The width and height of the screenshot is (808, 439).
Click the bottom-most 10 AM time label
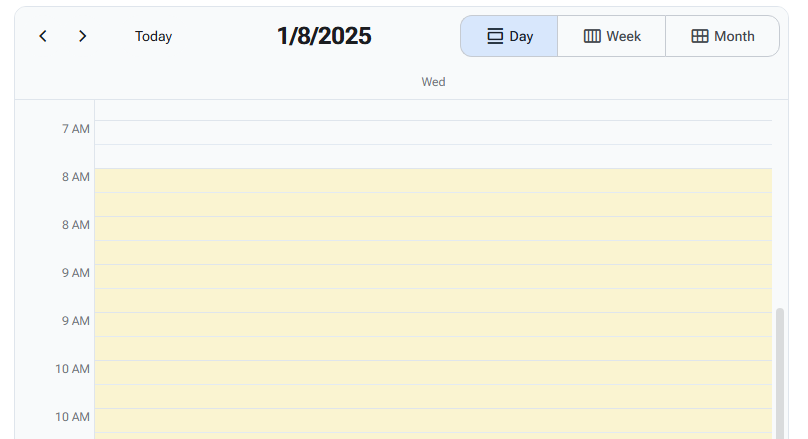click(x=72, y=417)
